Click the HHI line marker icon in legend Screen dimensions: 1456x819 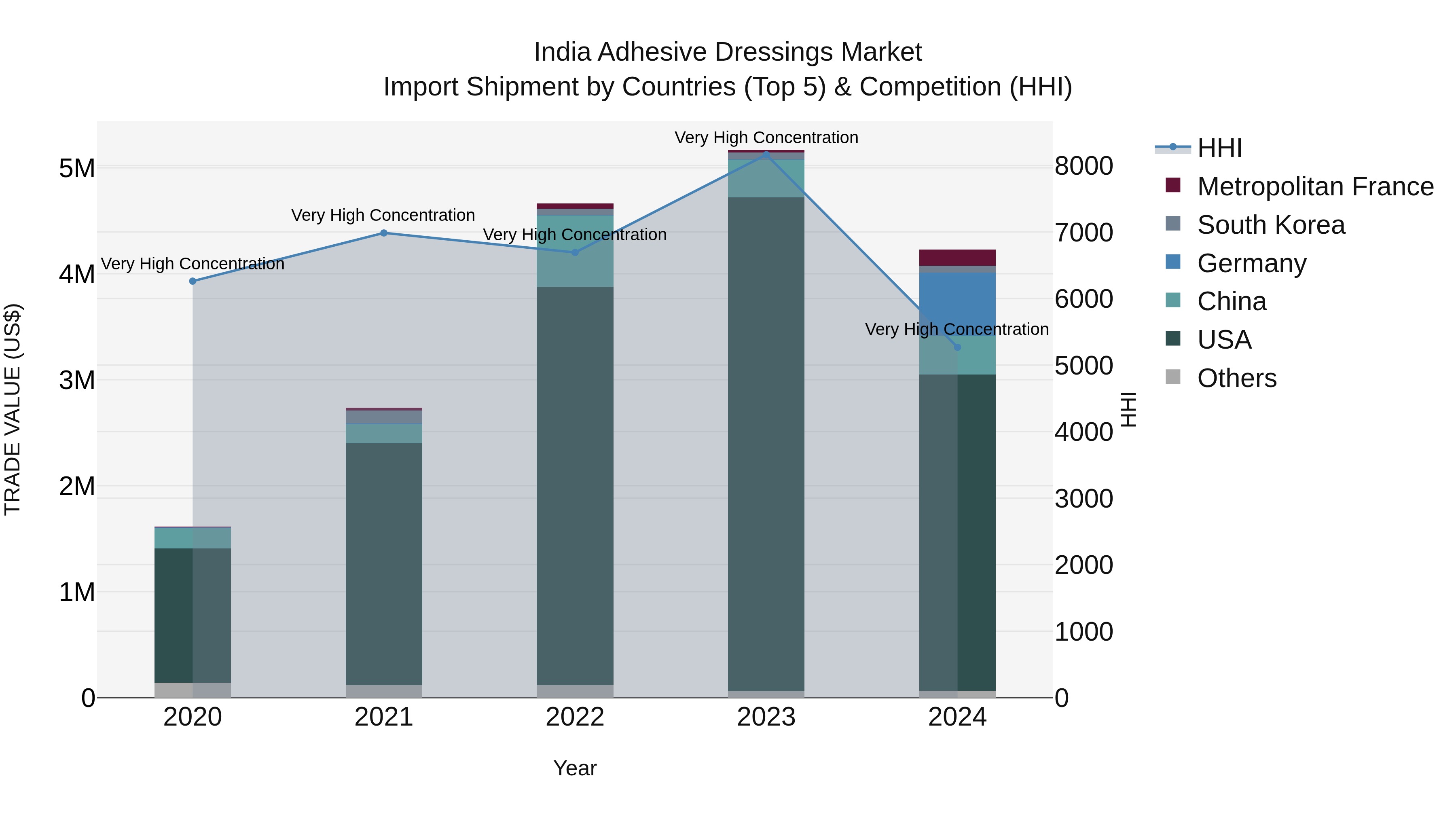click(x=1173, y=148)
